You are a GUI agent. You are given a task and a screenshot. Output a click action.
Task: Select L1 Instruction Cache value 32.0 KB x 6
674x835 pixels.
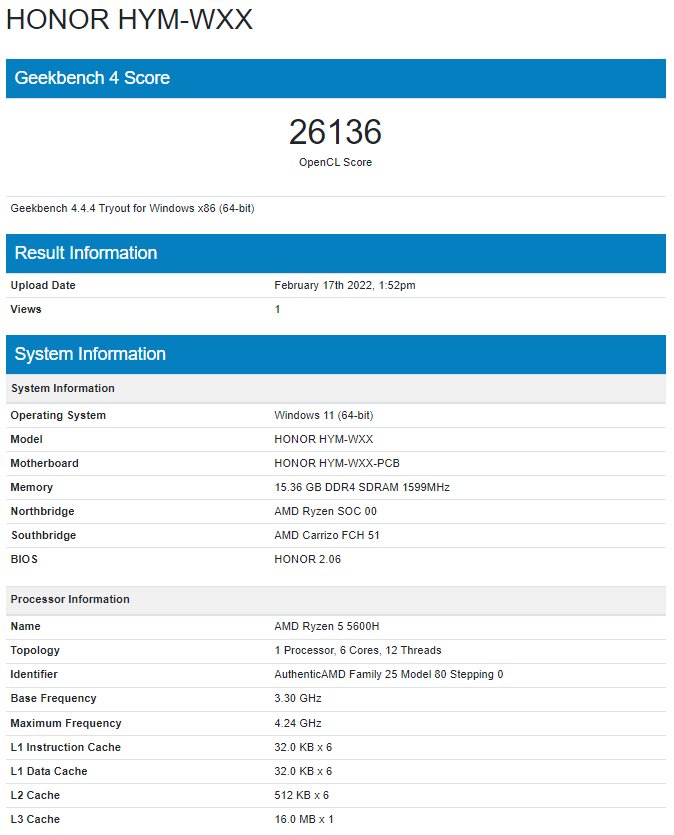303,747
